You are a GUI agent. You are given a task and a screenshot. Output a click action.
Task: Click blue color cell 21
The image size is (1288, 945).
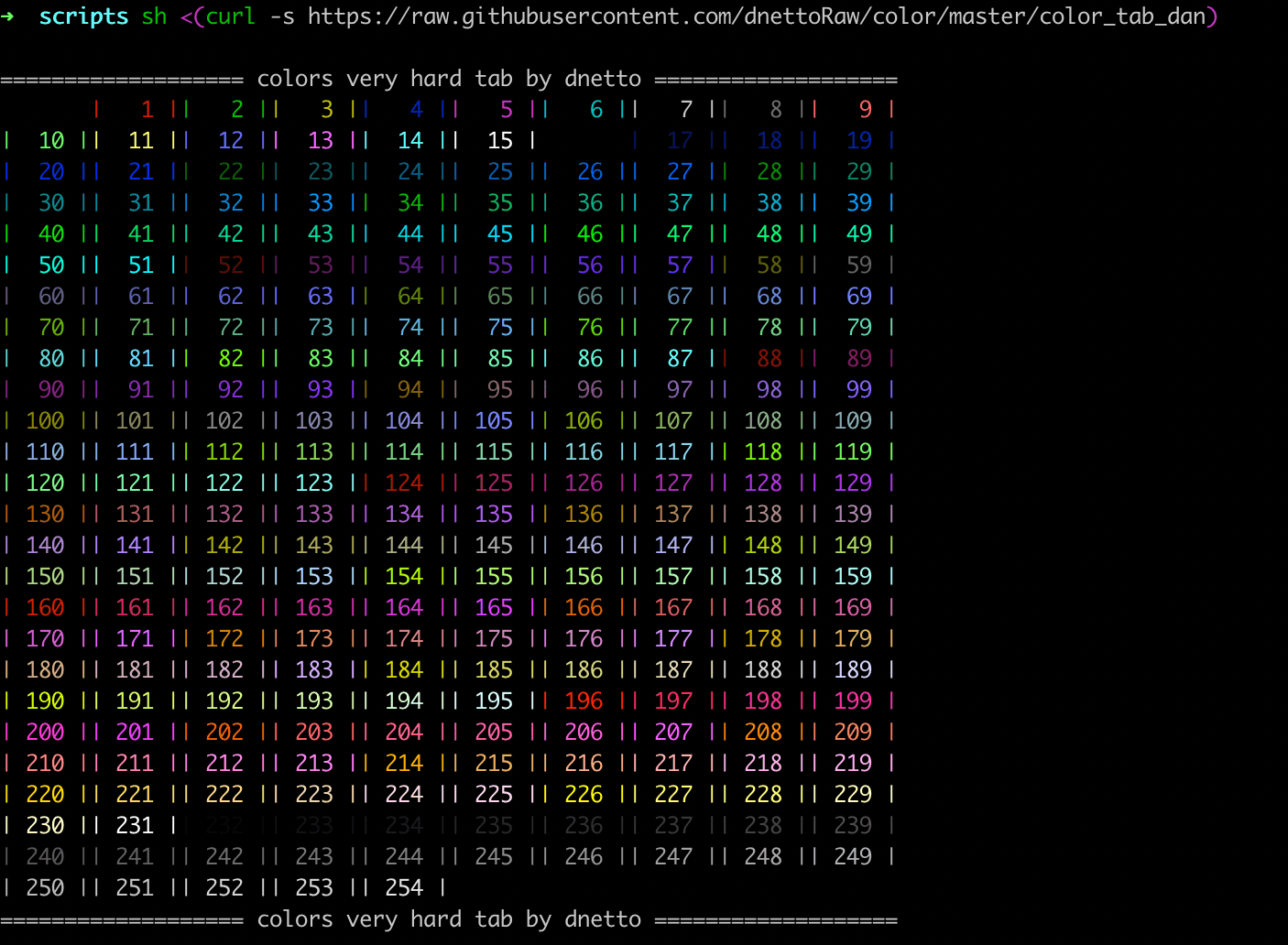[x=141, y=172]
